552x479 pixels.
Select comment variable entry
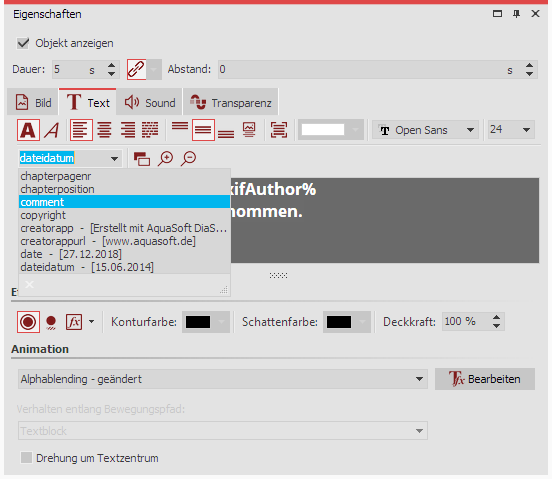125,202
